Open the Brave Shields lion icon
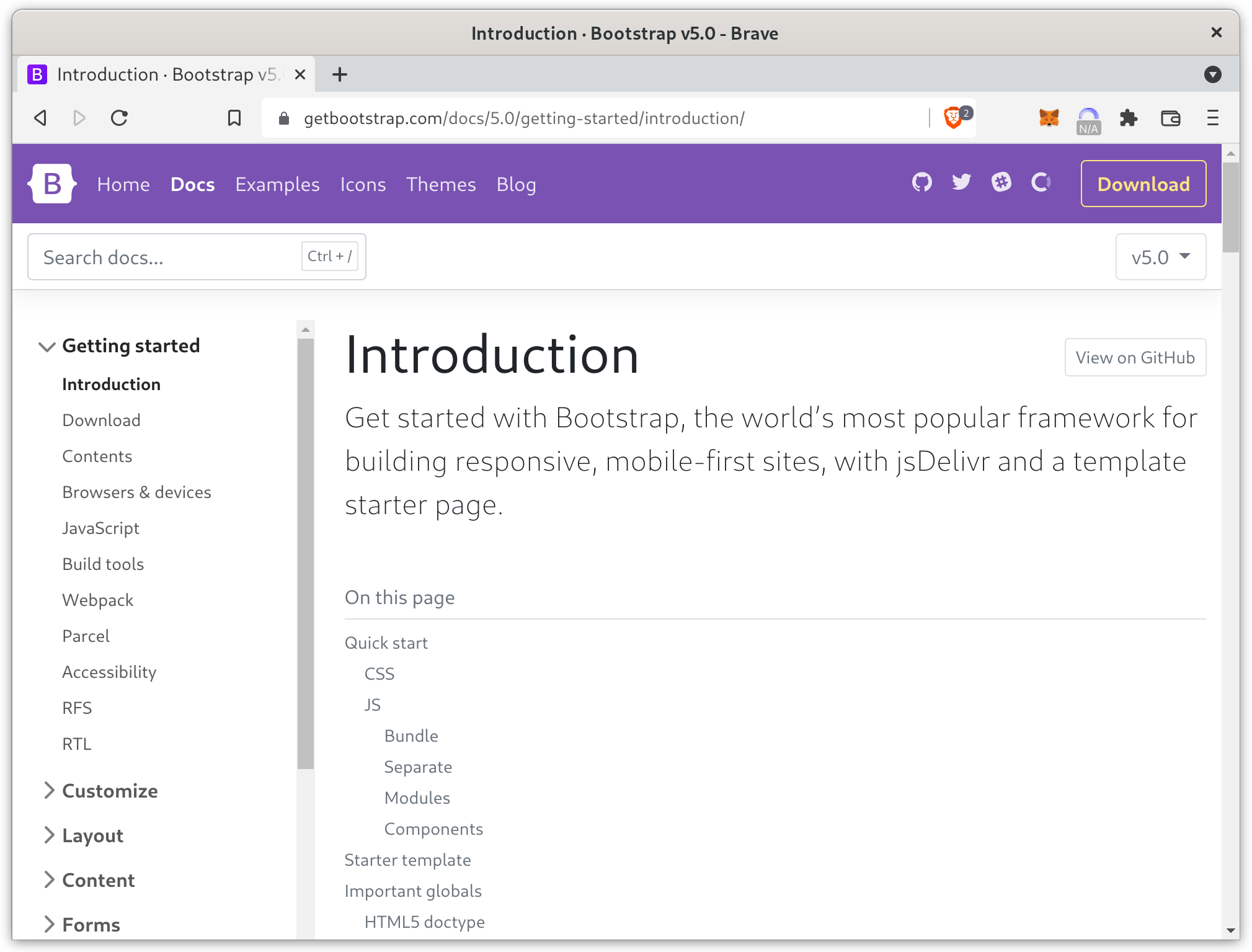 (x=953, y=118)
